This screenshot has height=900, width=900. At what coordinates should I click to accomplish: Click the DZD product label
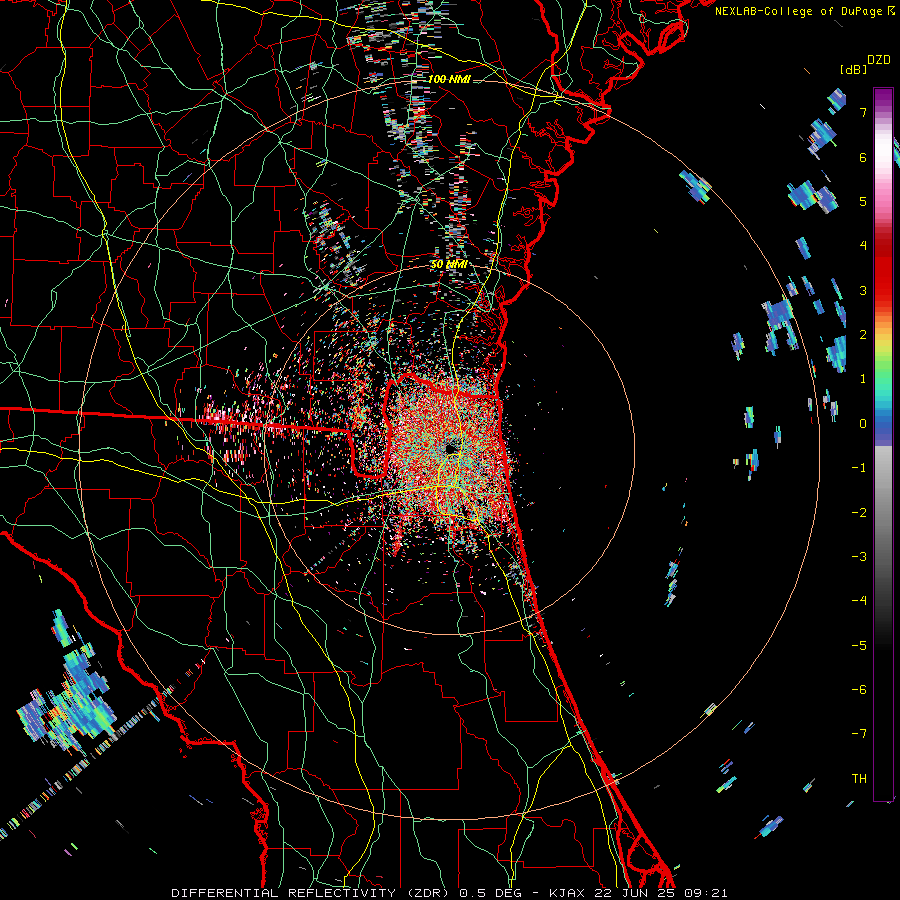coord(879,60)
